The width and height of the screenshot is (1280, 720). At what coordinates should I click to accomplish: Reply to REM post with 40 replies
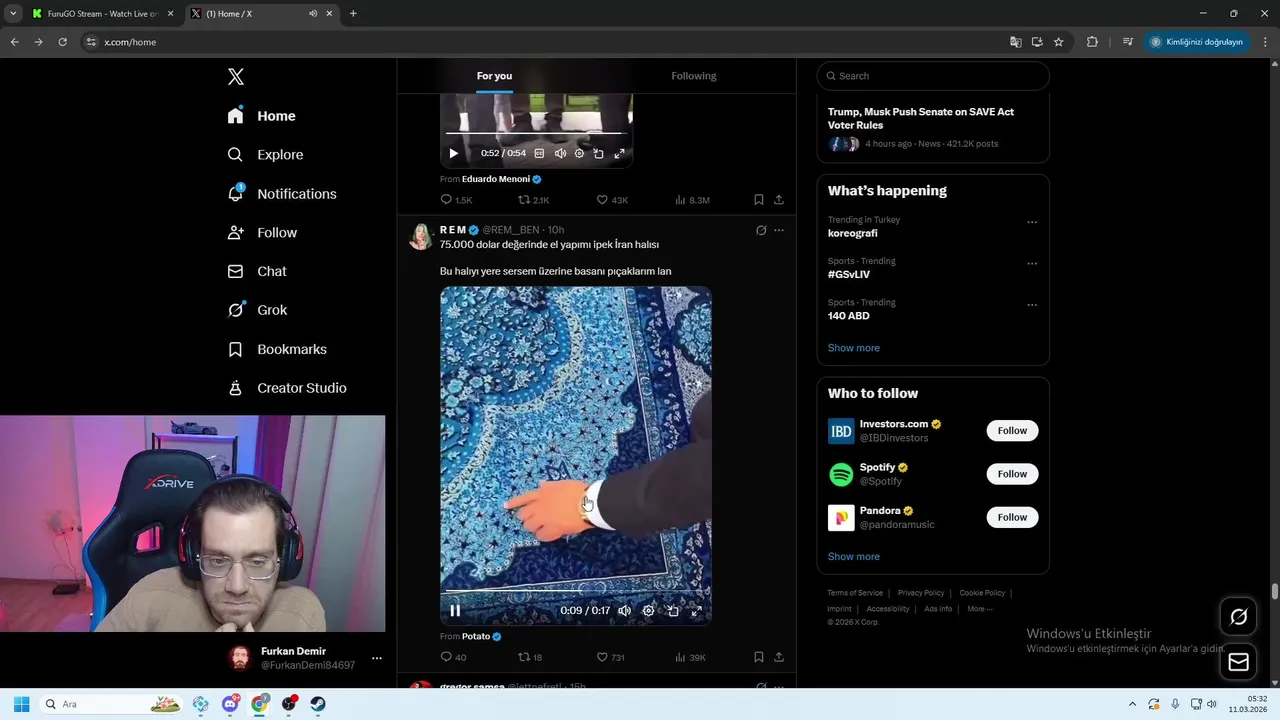pos(453,657)
